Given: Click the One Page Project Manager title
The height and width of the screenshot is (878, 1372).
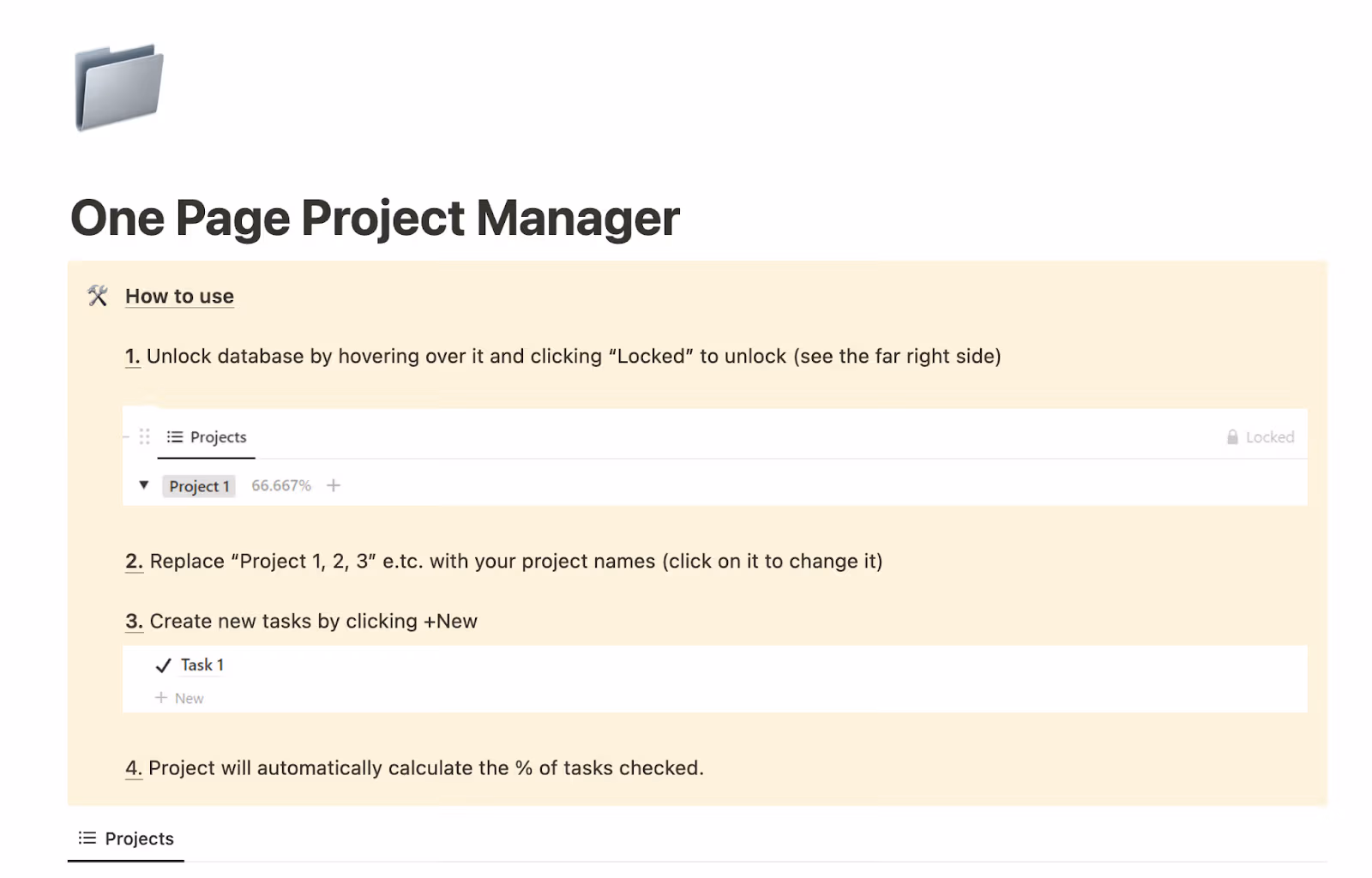Looking at the screenshot, I should [375, 218].
